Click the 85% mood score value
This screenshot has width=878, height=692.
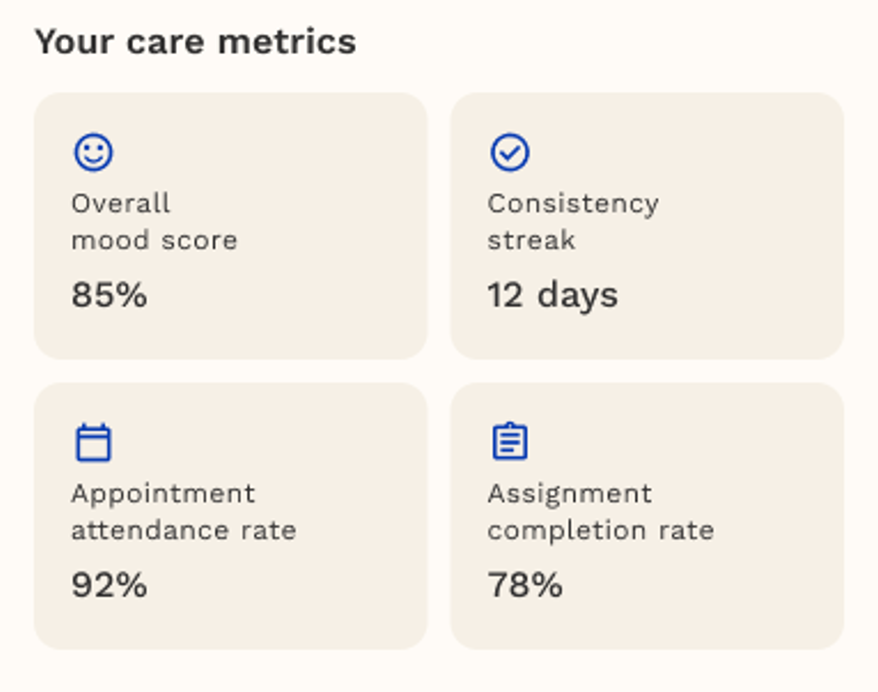coord(109,295)
